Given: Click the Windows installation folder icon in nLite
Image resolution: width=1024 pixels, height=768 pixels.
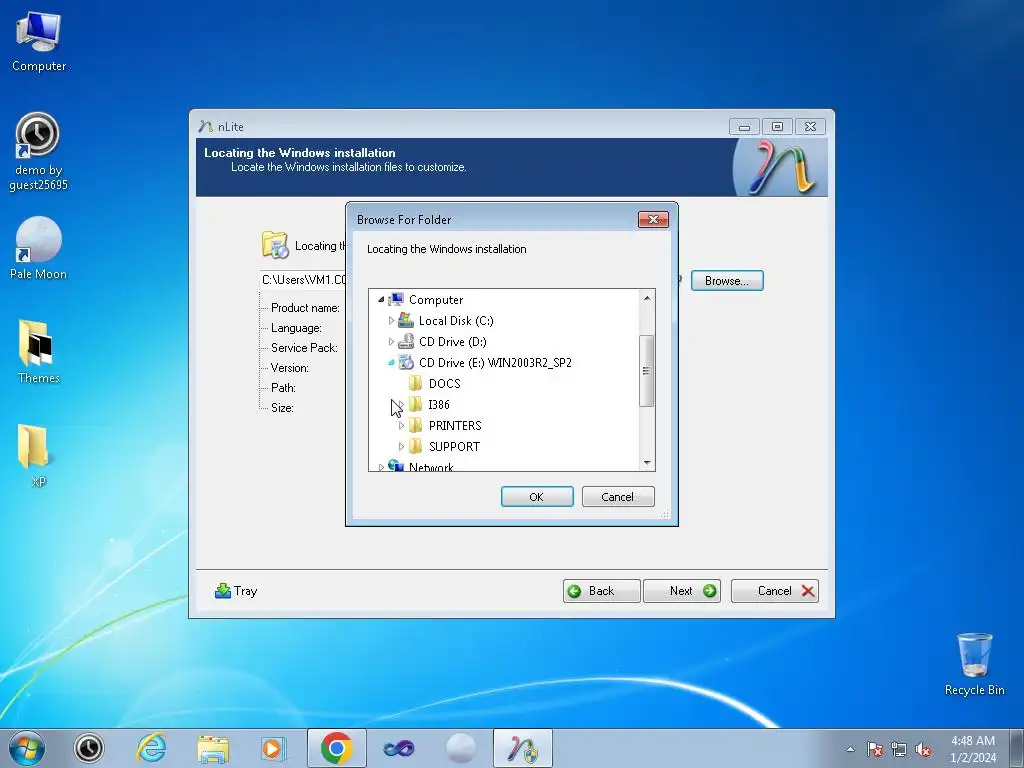Looking at the screenshot, I should pyautogui.click(x=275, y=245).
